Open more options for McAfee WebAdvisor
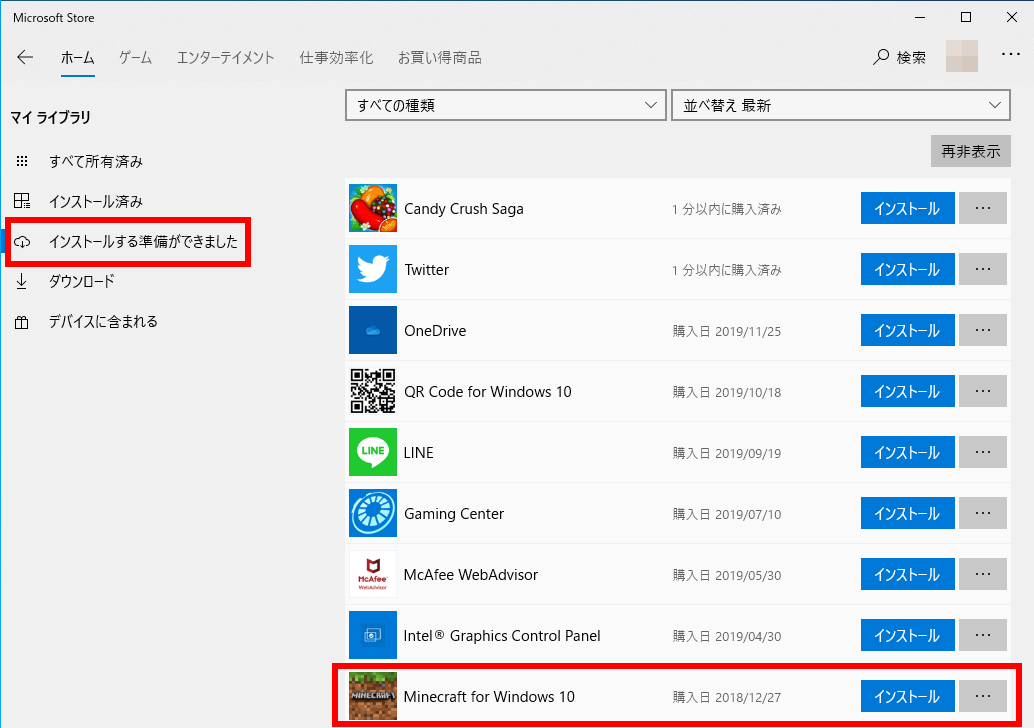This screenshot has width=1034, height=728. point(983,574)
